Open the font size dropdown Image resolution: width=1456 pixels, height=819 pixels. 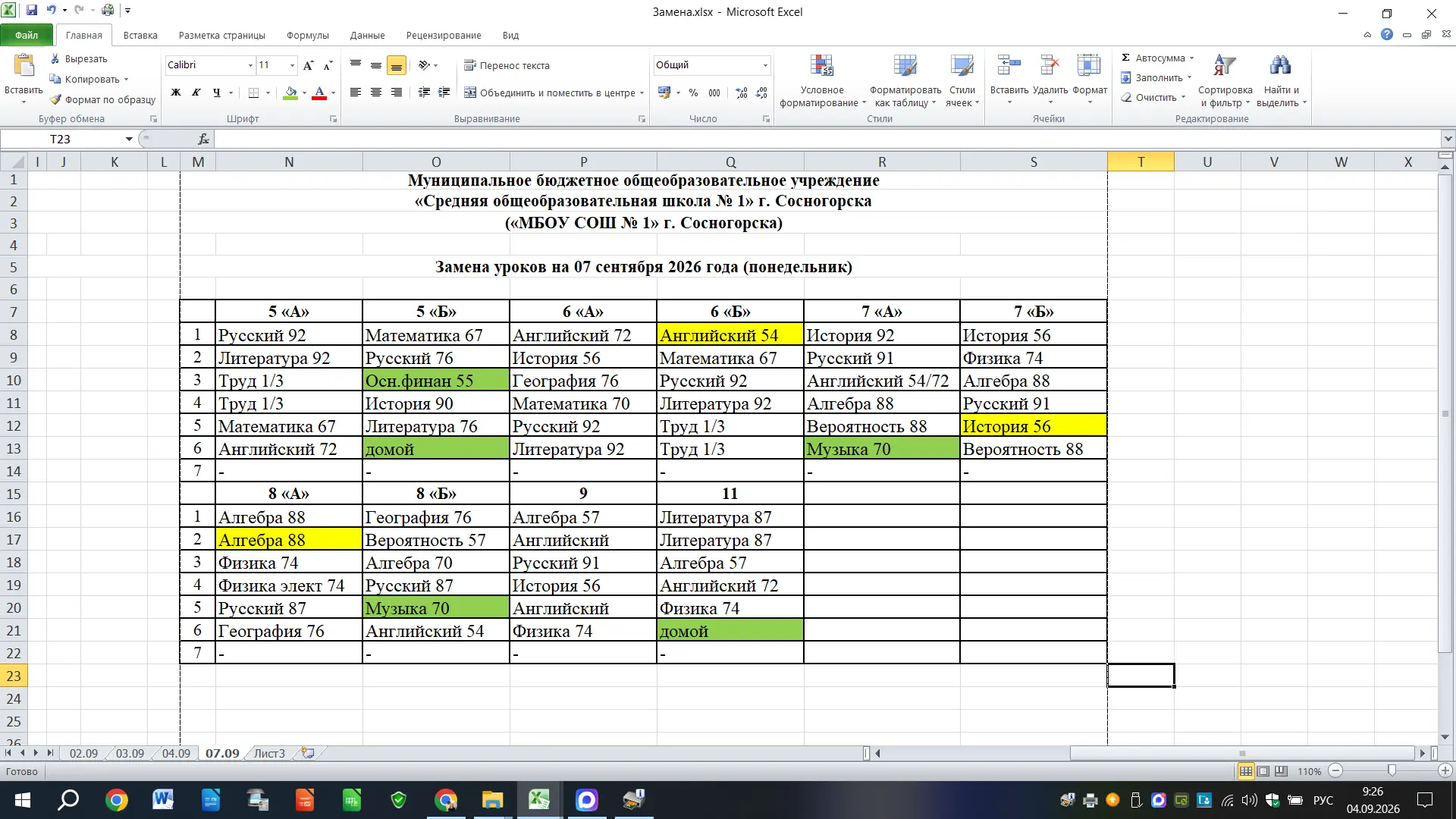click(292, 65)
